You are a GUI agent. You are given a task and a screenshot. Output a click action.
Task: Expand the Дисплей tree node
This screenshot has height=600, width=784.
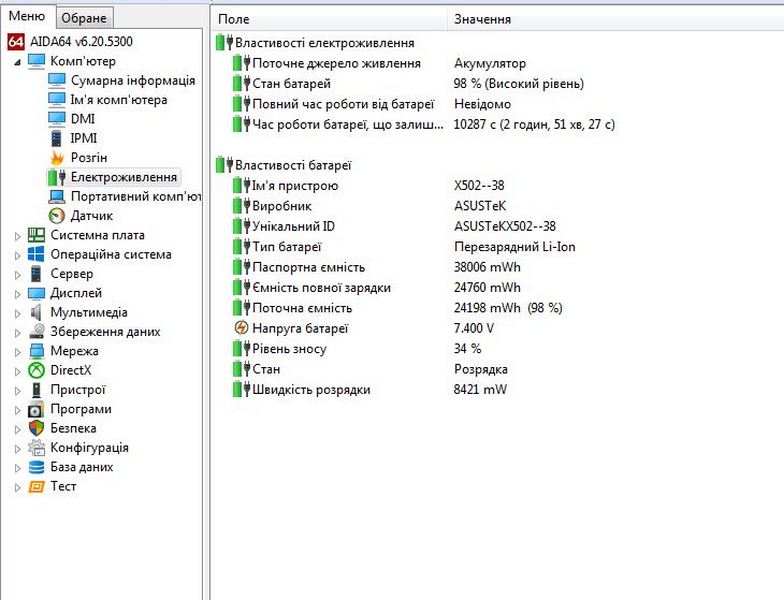pyautogui.click(x=17, y=294)
